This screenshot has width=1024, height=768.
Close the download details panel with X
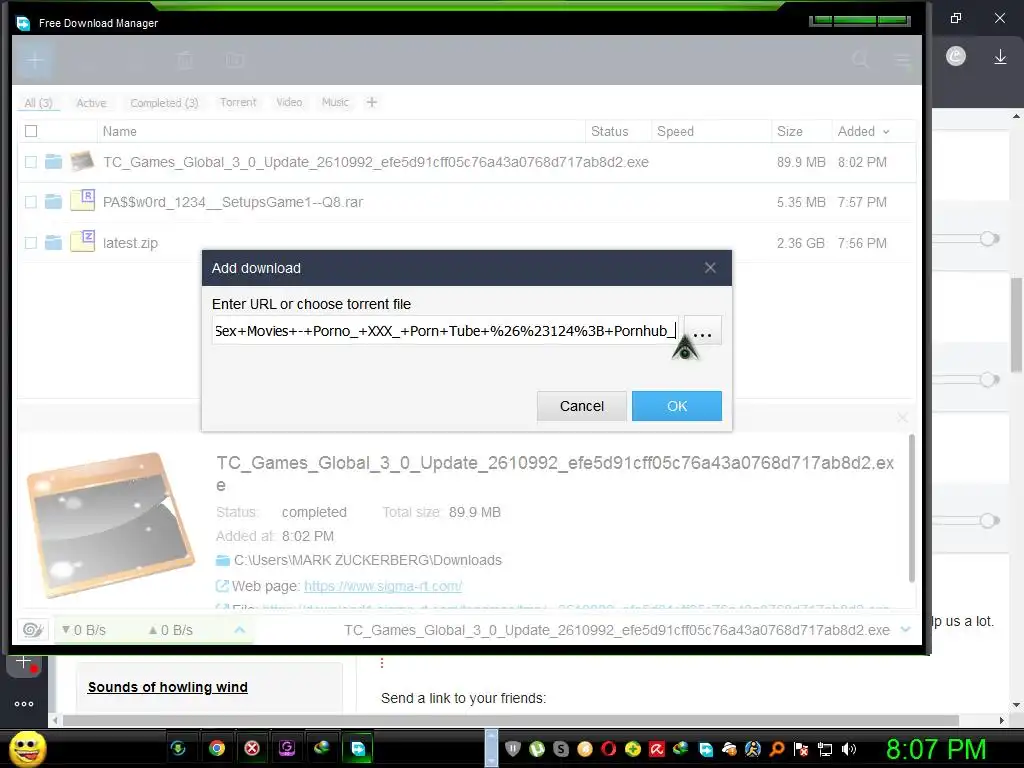[x=902, y=417]
